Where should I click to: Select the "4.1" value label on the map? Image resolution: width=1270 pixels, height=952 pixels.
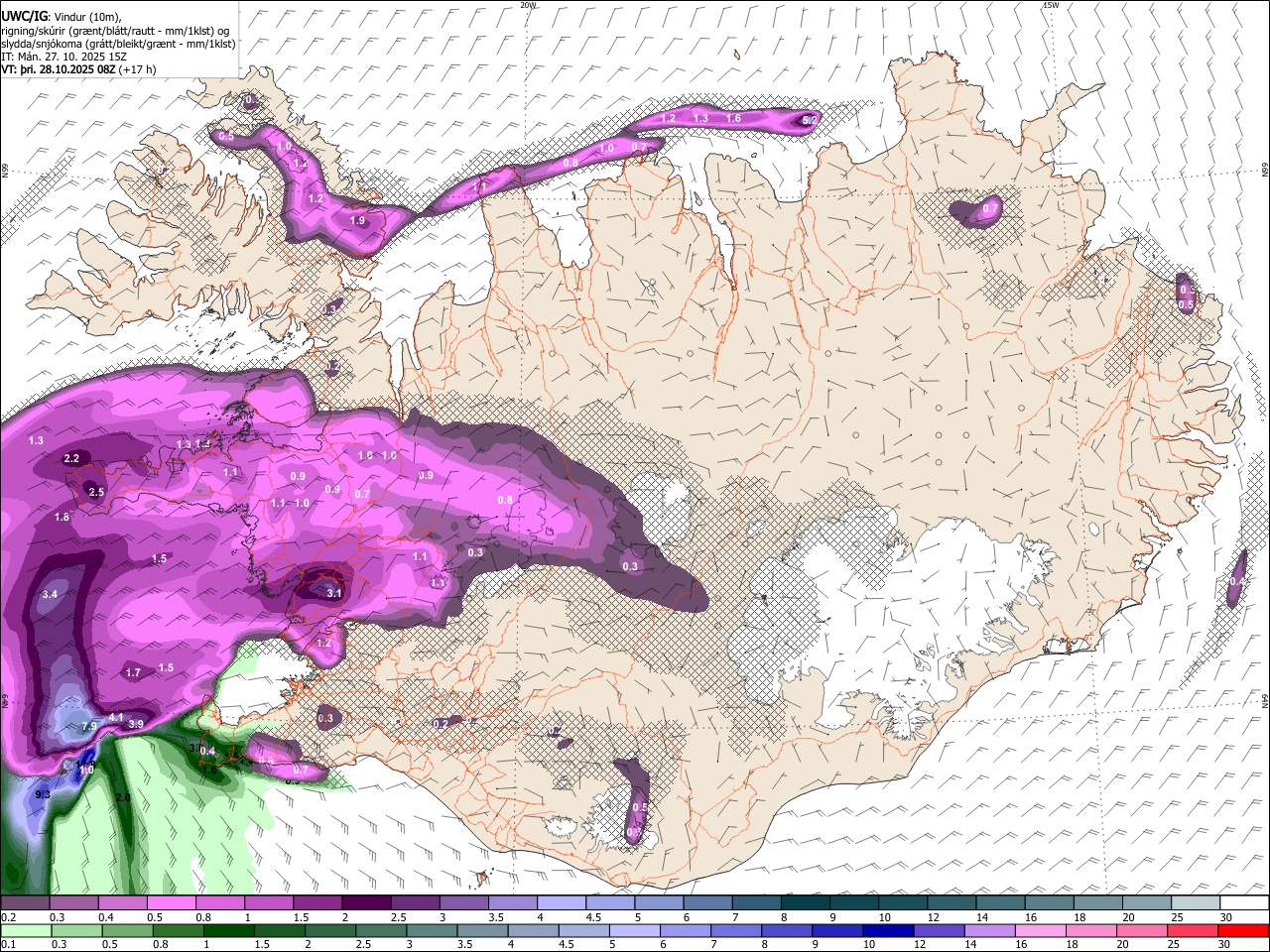coord(116,717)
